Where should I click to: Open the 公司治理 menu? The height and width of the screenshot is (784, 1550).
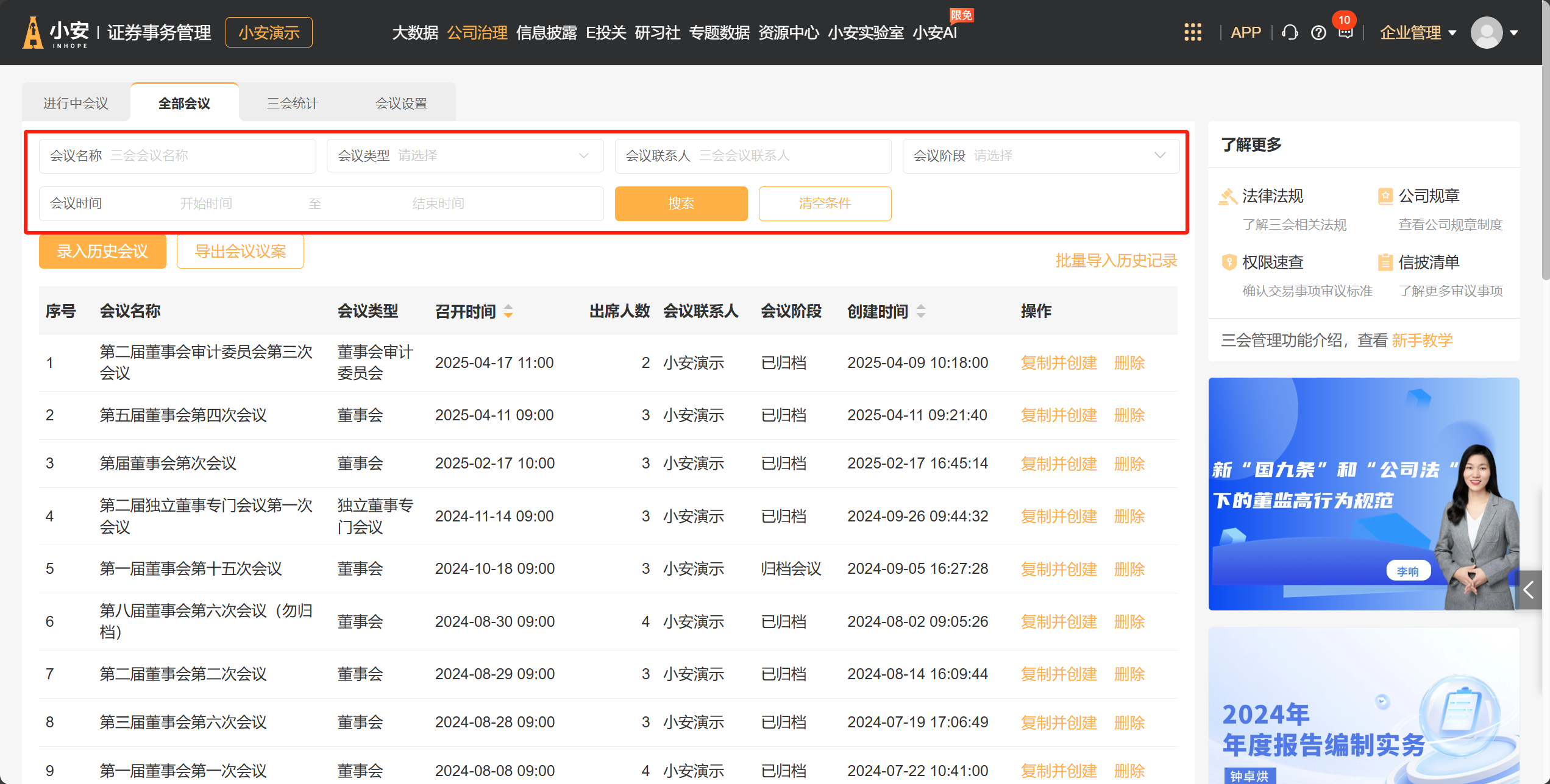477,32
